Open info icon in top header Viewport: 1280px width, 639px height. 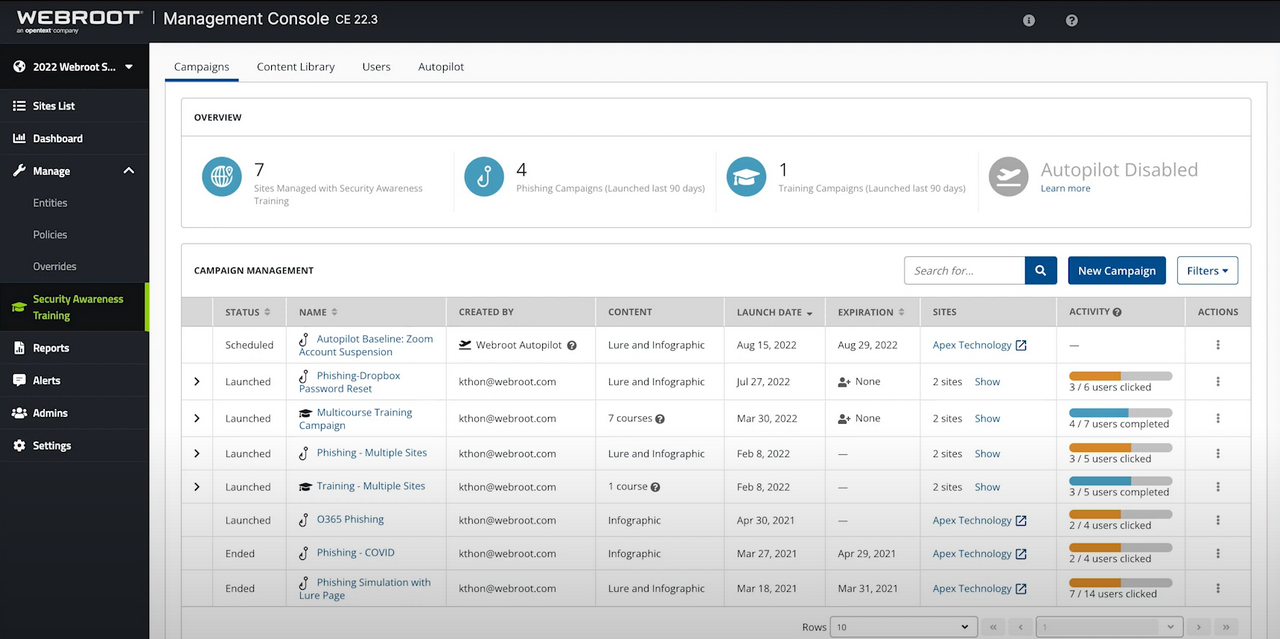tap(1029, 20)
